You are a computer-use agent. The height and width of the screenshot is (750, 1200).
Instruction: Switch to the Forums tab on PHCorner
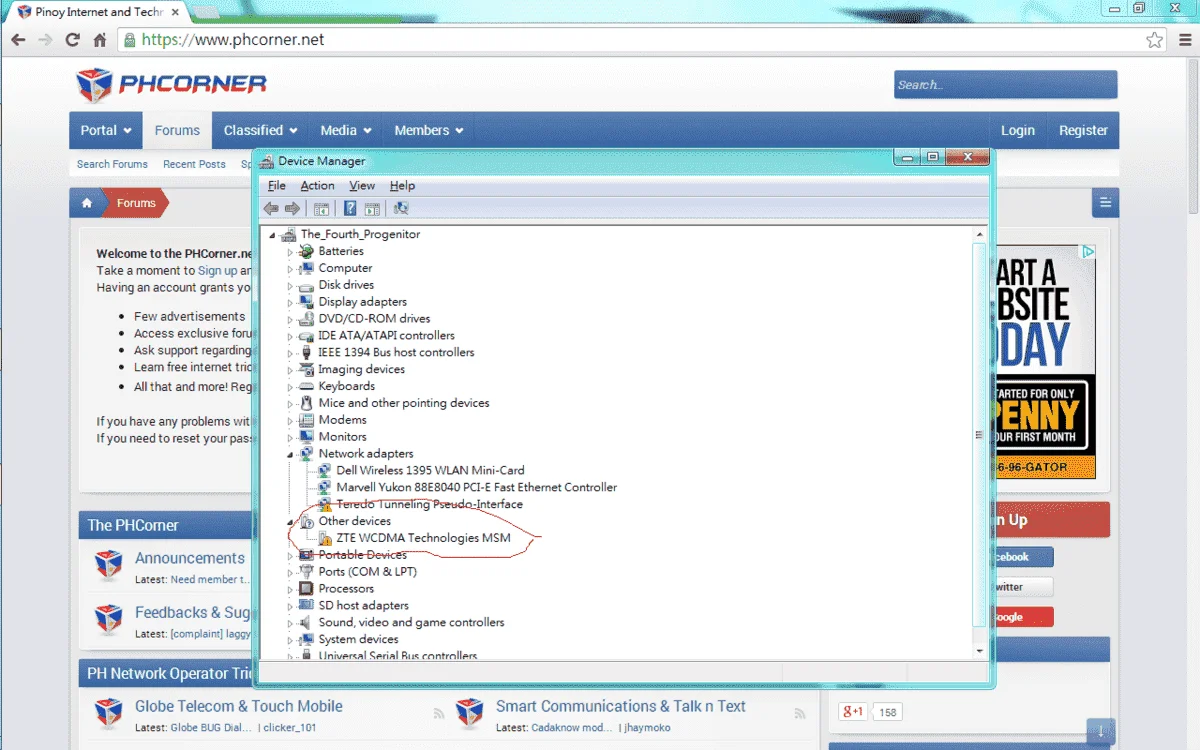point(177,130)
